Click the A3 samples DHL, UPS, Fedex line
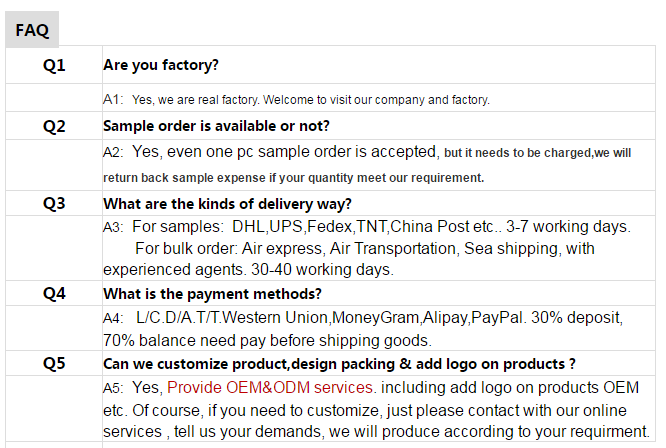Image resolution: width=666 pixels, height=448 pixels. click(367, 227)
